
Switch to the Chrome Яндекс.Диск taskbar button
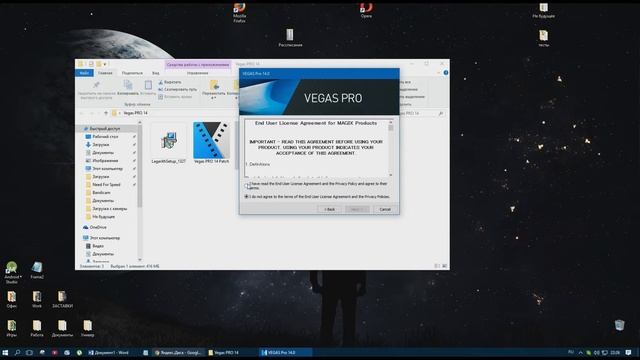(x=178, y=353)
